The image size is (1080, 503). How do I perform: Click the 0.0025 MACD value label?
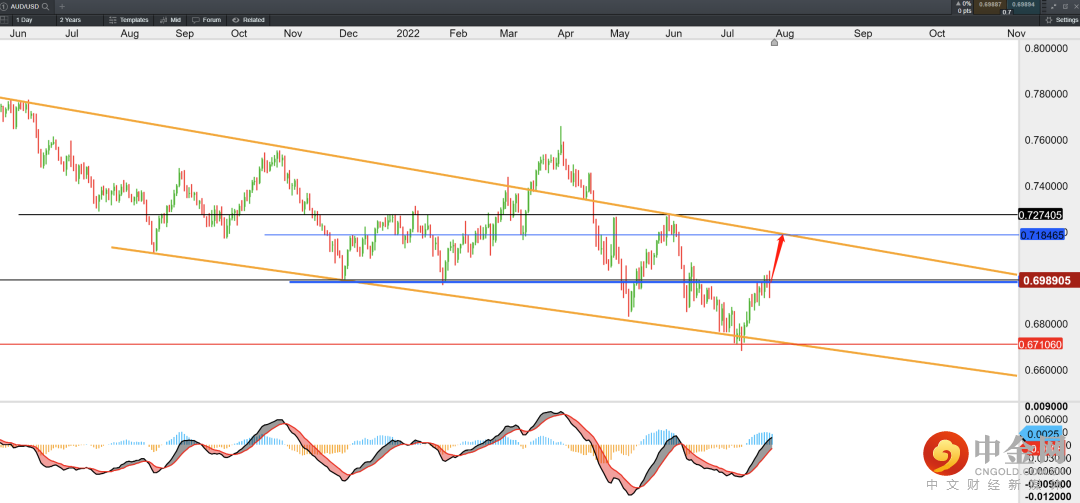(1041, 433)
